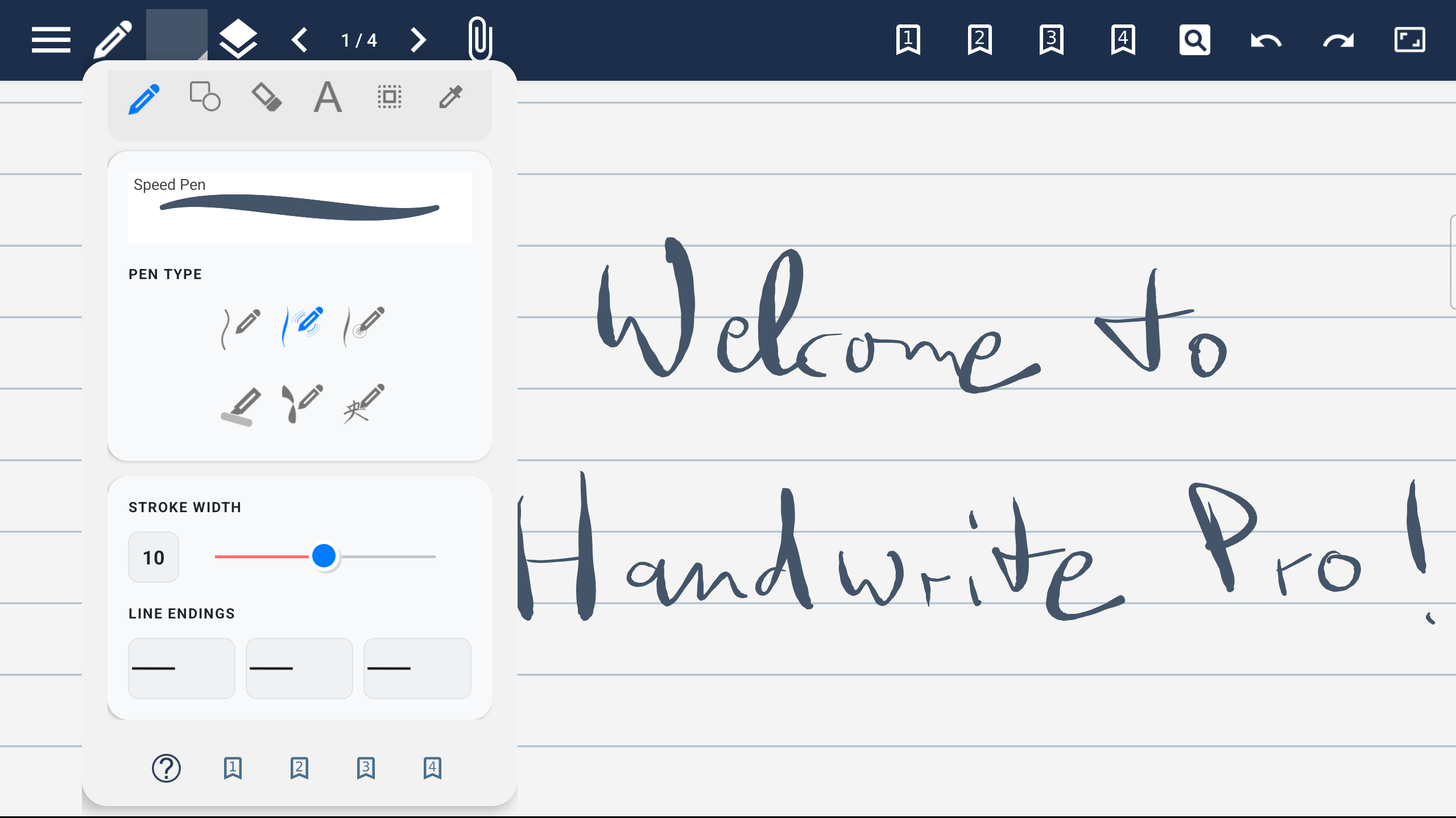Select the eraser tool
The image size is (1456, 818).
(x=266, y=97)
